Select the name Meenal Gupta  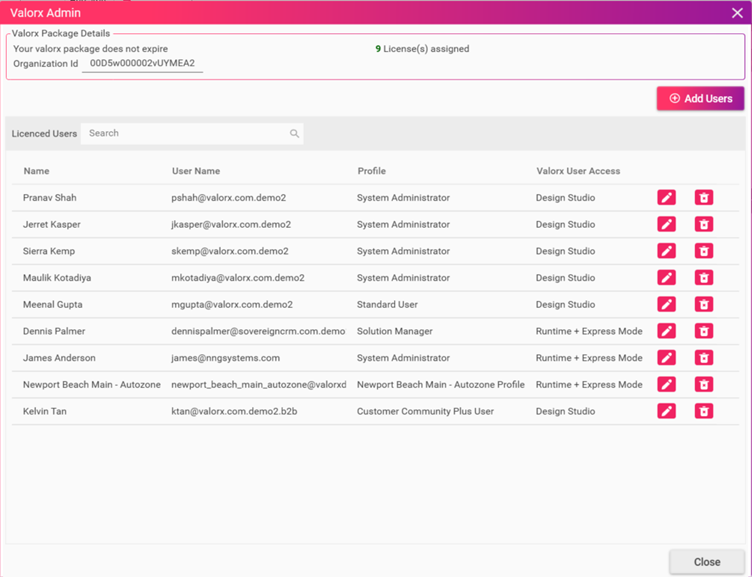[x=52, y=304]
